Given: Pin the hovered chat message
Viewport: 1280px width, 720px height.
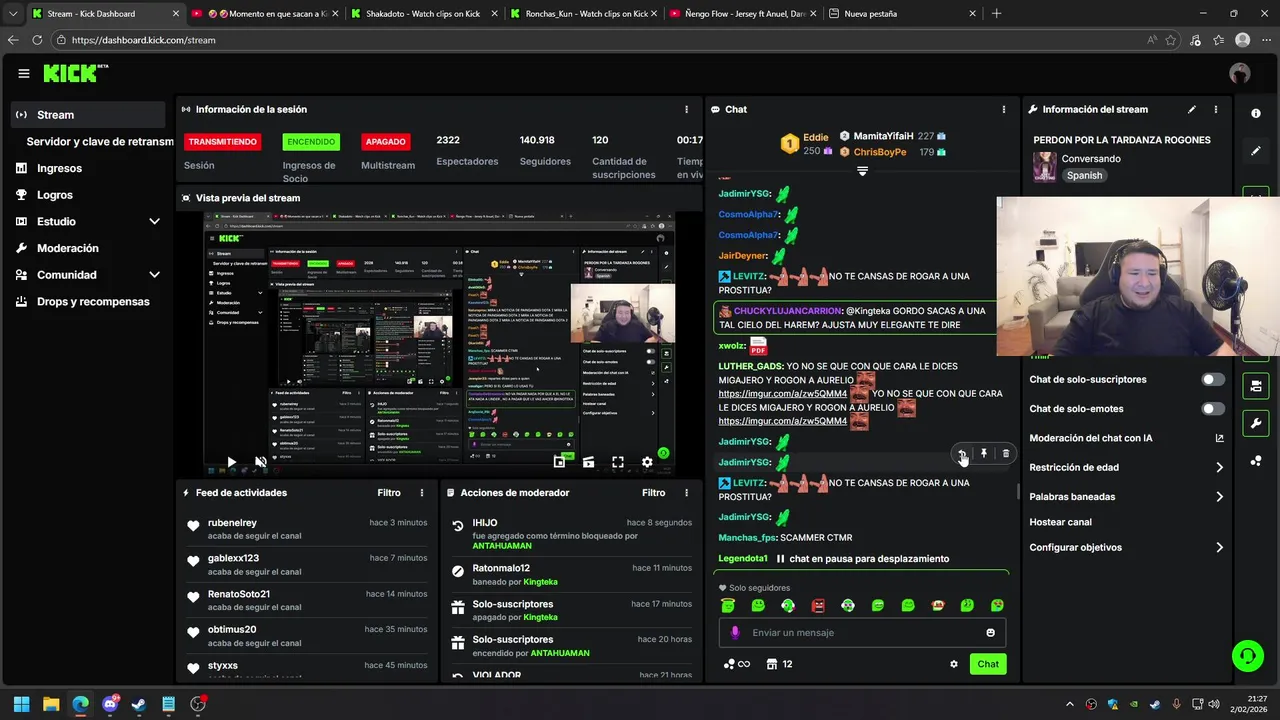Looking at the screenshot, I should 984,454.
